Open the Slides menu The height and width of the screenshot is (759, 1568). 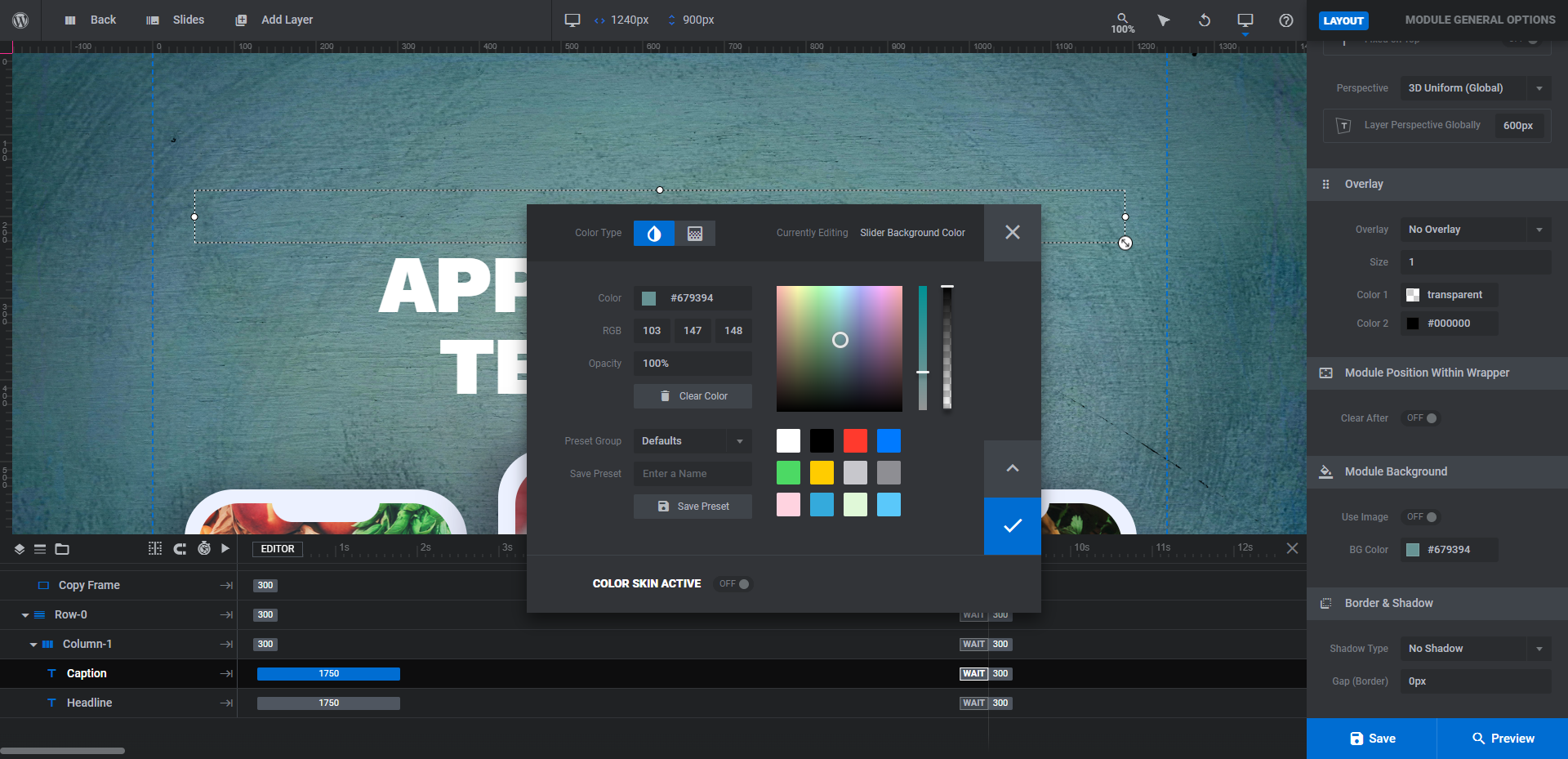(x=176, y=20)
